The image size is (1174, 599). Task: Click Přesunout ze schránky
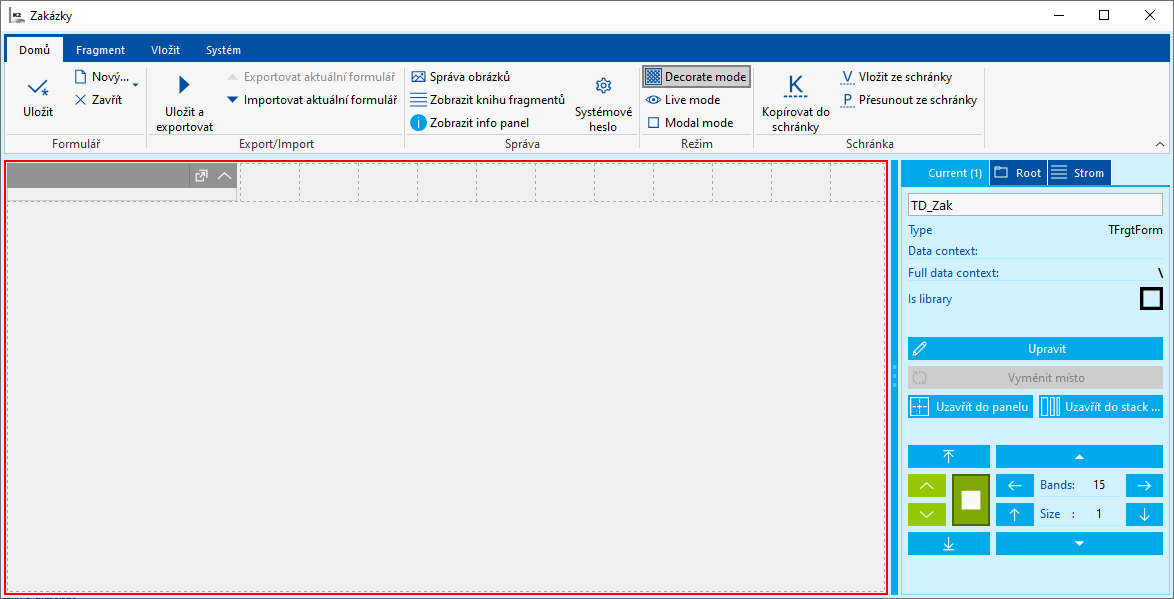click(x=910, y=100)
